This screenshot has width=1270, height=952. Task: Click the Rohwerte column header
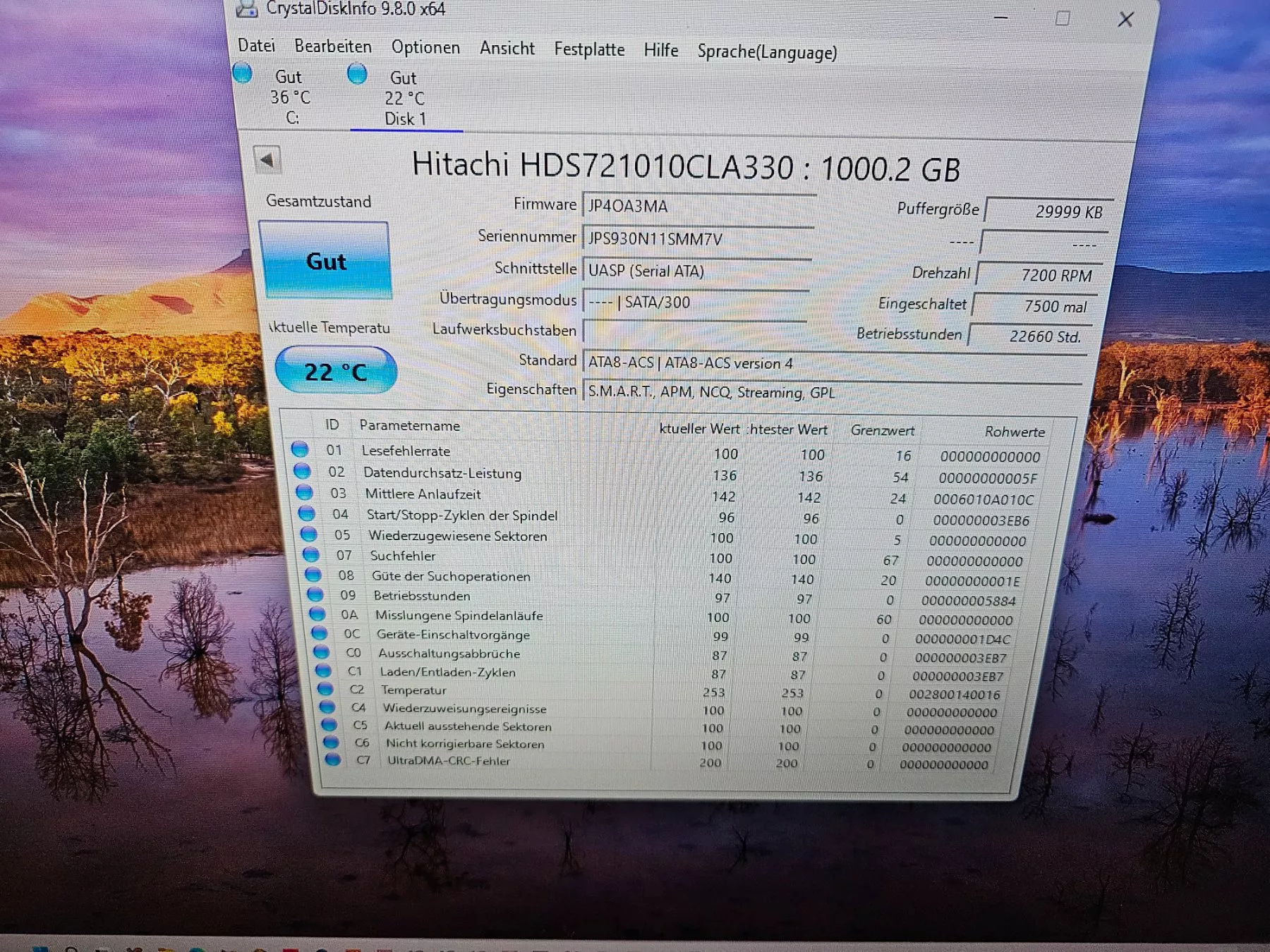click(1015, 431)
